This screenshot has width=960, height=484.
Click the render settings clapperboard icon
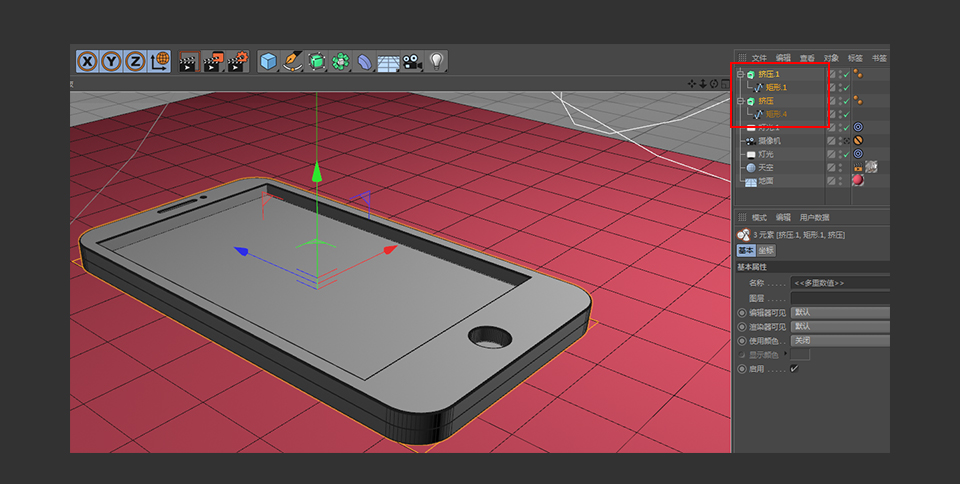point(237,62)
